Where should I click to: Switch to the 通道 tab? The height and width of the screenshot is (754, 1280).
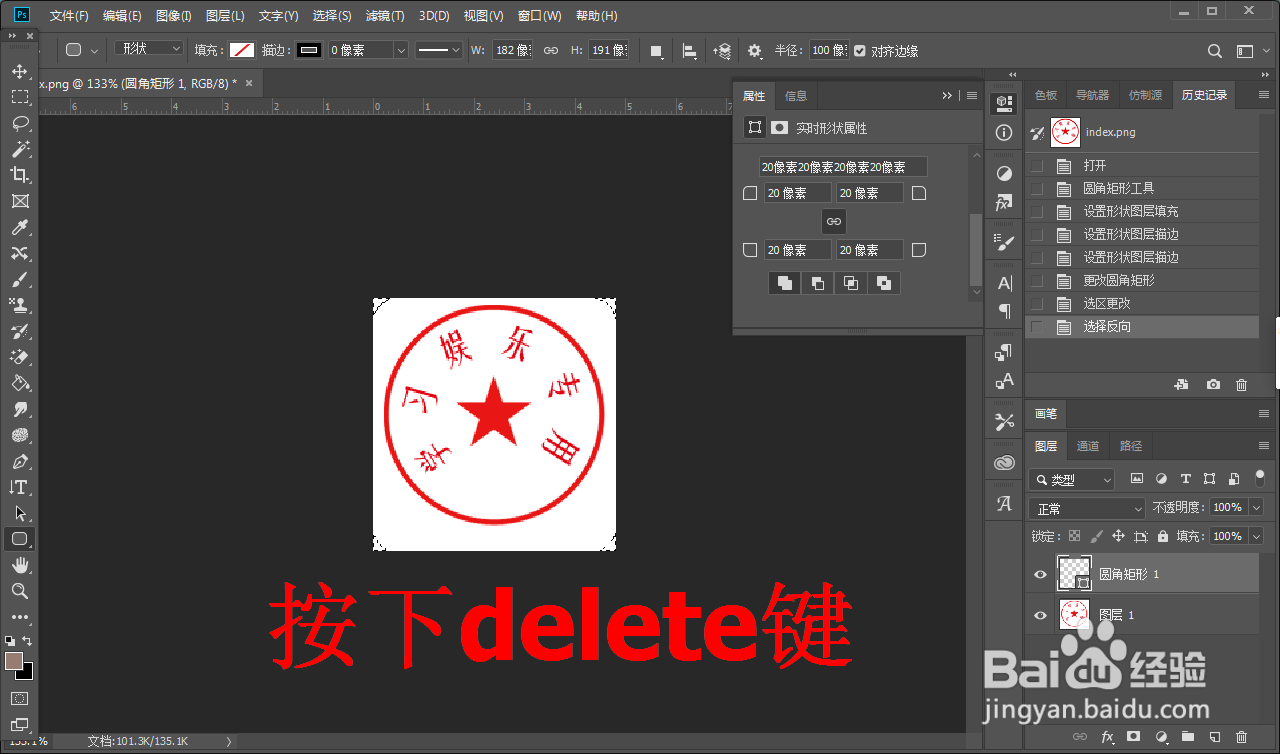[x=1088, y=446]
